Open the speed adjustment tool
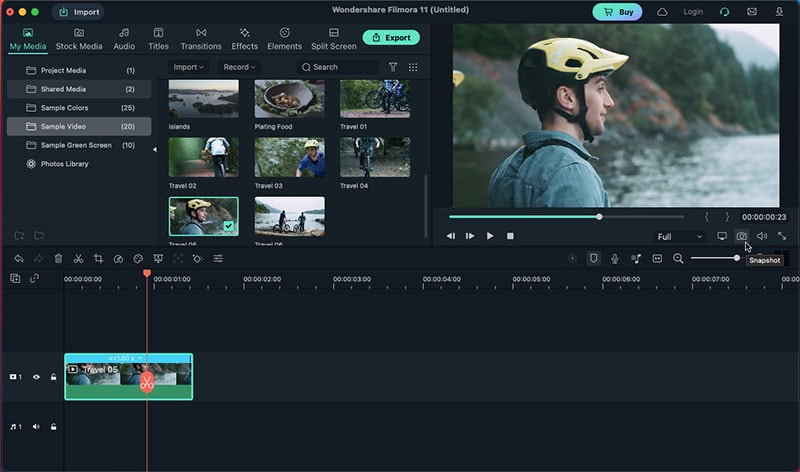The image size is (800, 472). tap(118, 258)
